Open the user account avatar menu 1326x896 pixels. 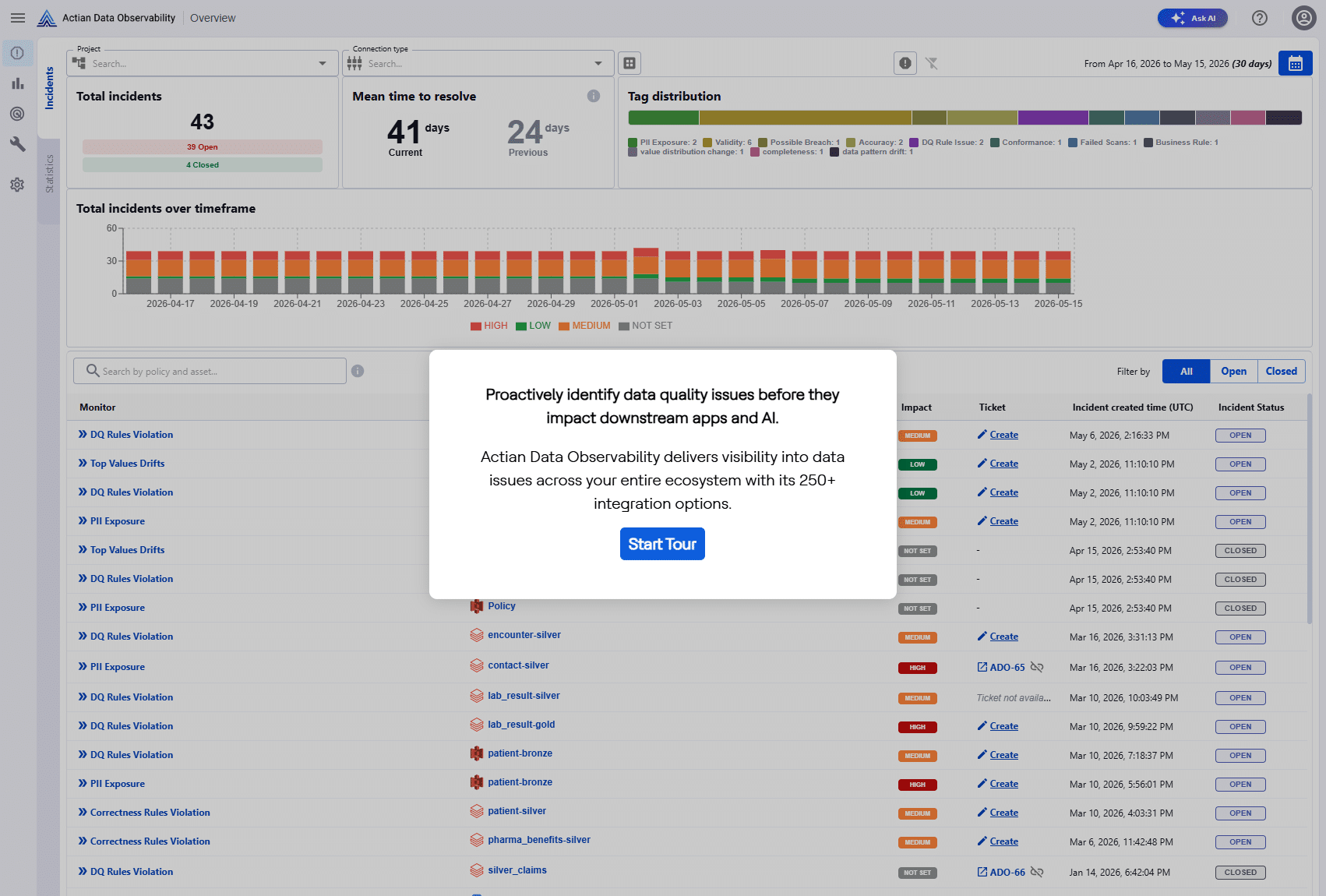pyautogui.click(x=1304, y=18)
